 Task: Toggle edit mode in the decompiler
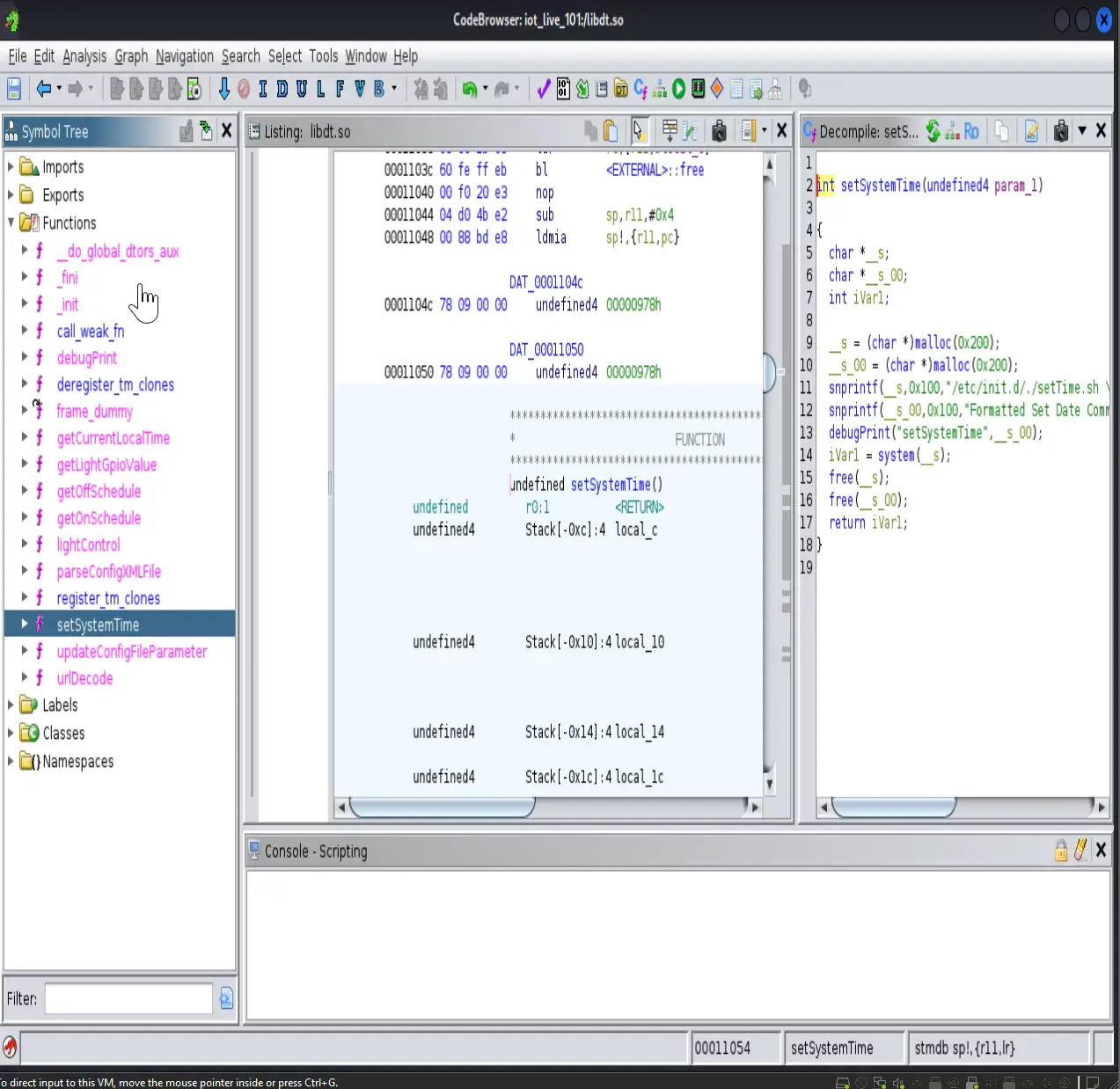(1032, 131)
